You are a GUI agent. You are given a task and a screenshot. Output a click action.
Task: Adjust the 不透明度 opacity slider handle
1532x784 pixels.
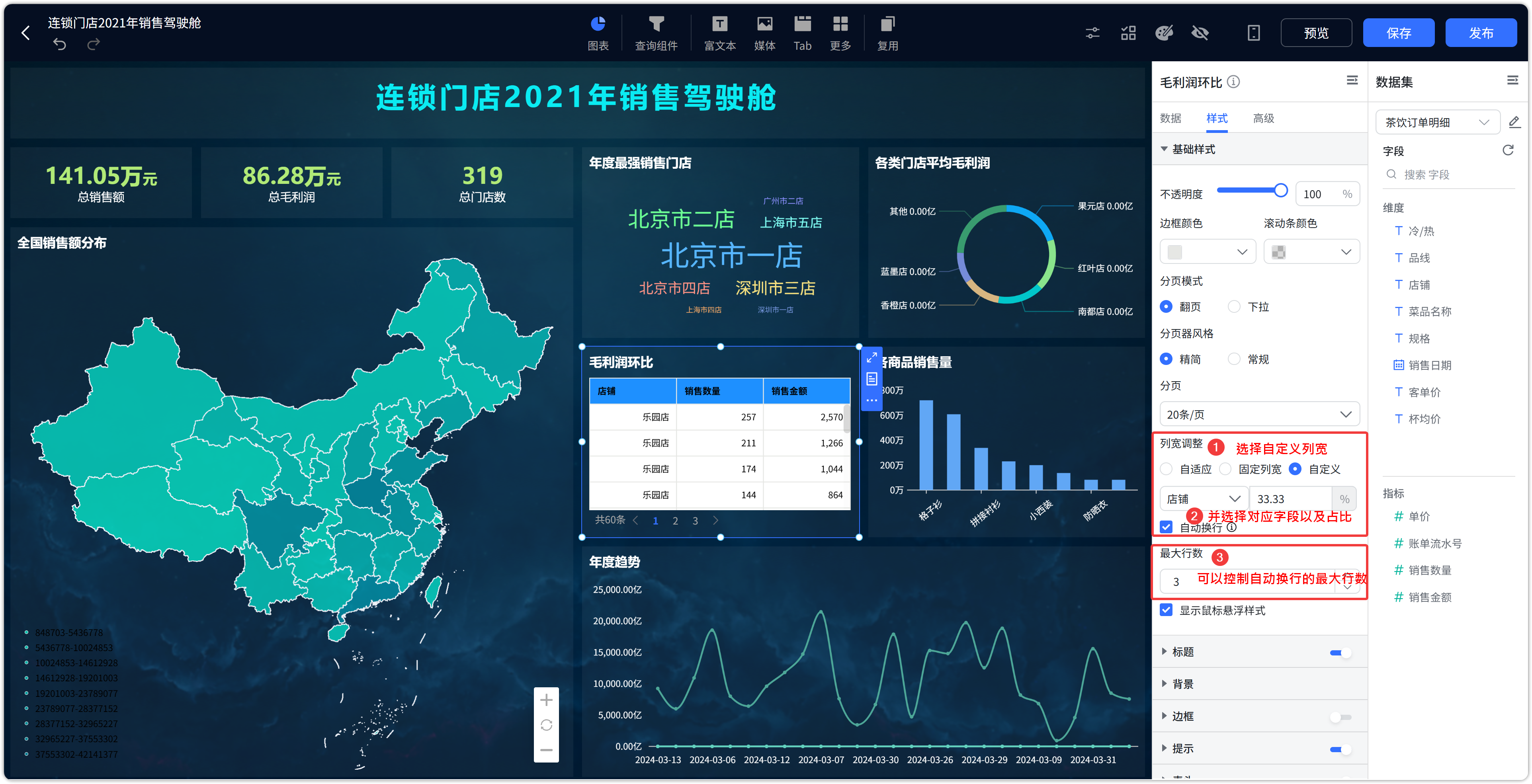[x=1281, y=190]
